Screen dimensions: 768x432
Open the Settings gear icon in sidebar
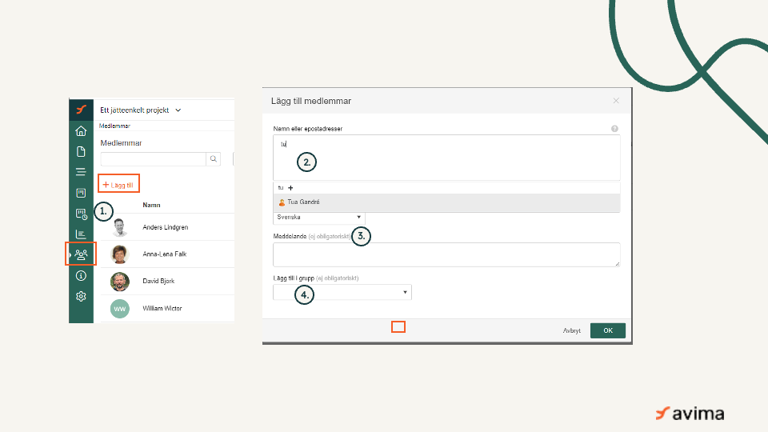tap(81, 296)
